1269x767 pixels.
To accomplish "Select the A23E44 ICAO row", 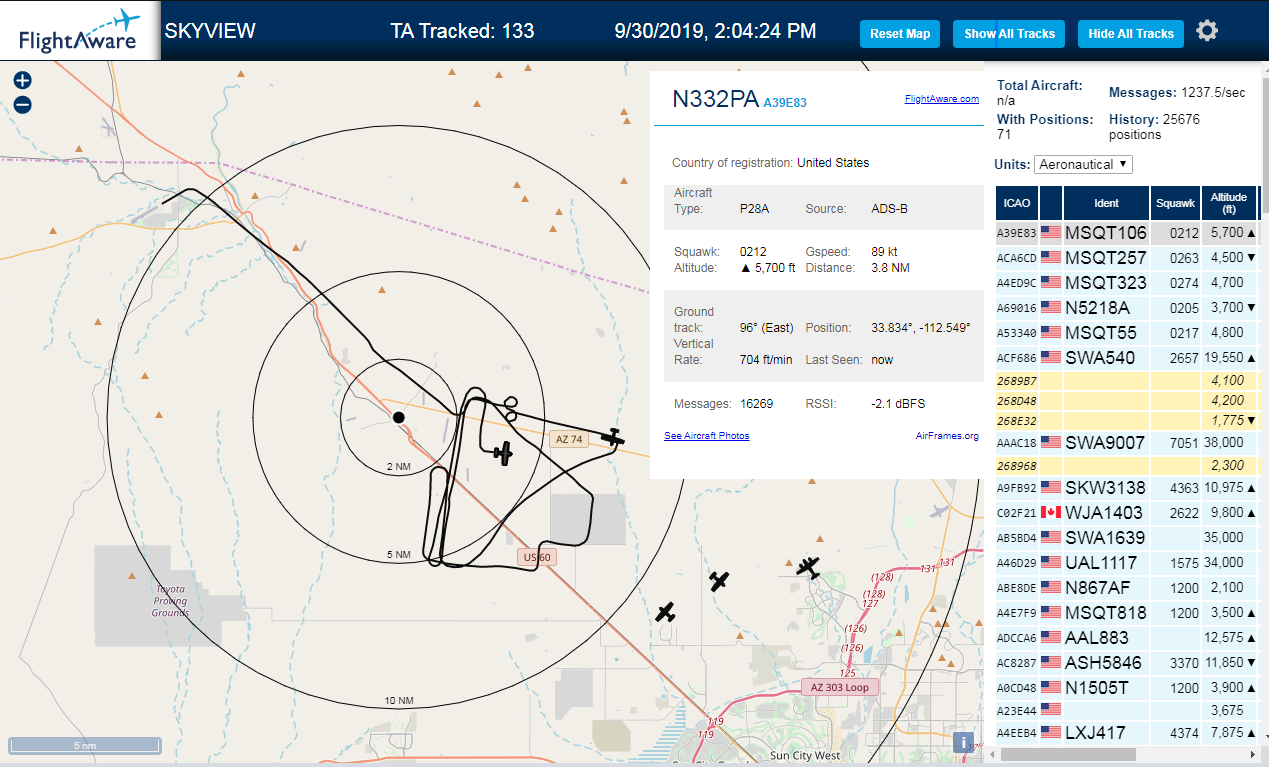I will (1126, 710).
